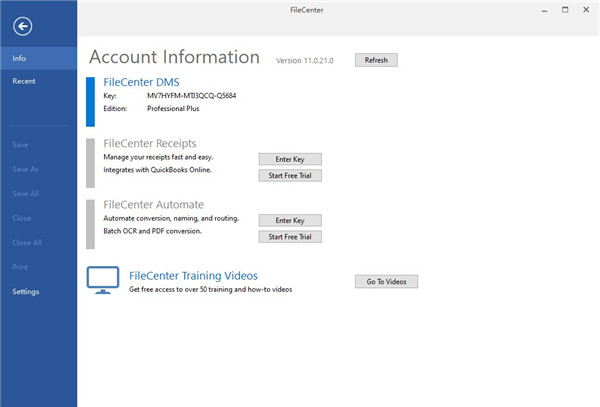This screenshot has height=407, width=600.
Task: Click the back arrow circle icon
Action: 23,26
